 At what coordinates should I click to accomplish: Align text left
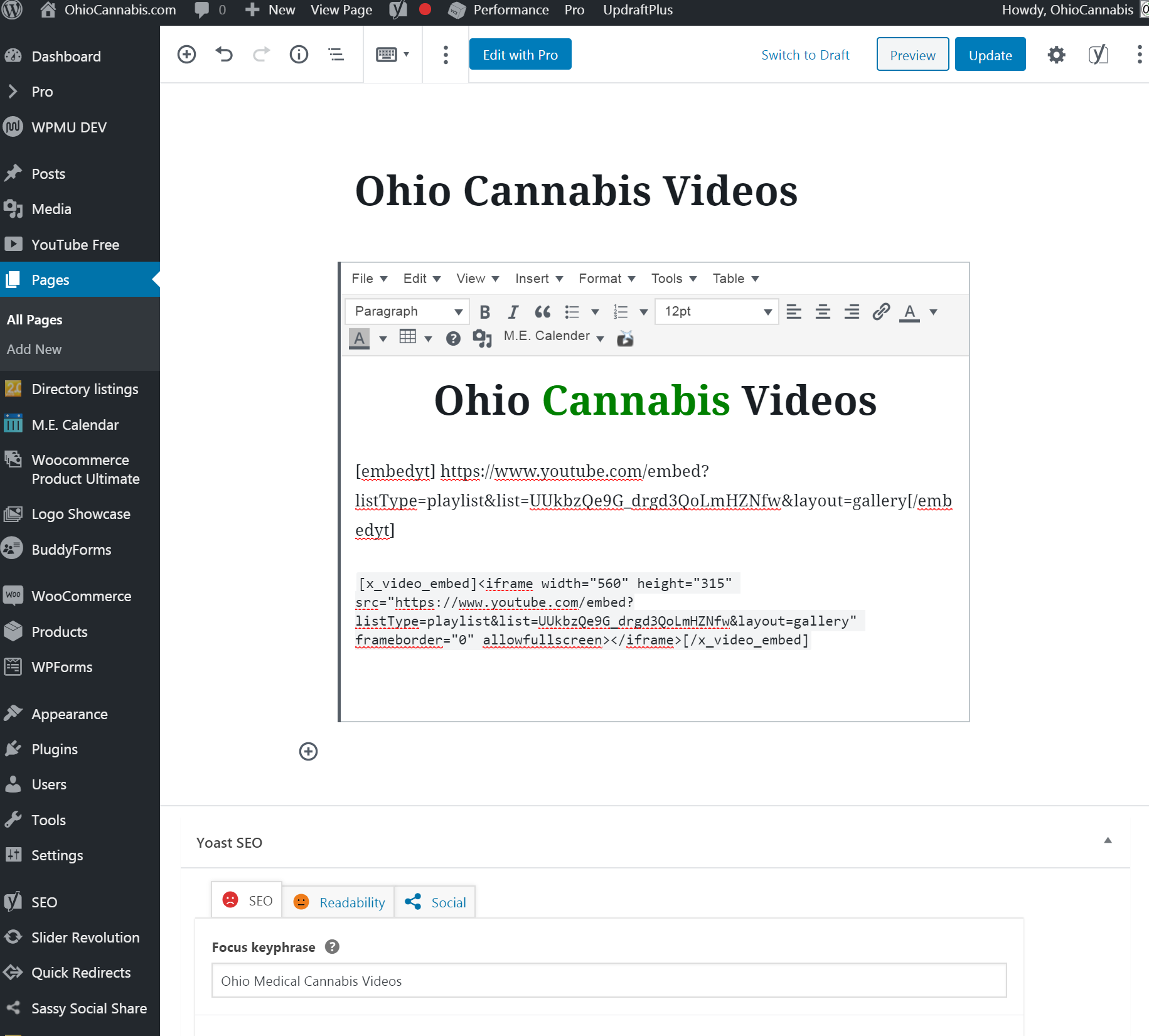click(x=794, y=312)
